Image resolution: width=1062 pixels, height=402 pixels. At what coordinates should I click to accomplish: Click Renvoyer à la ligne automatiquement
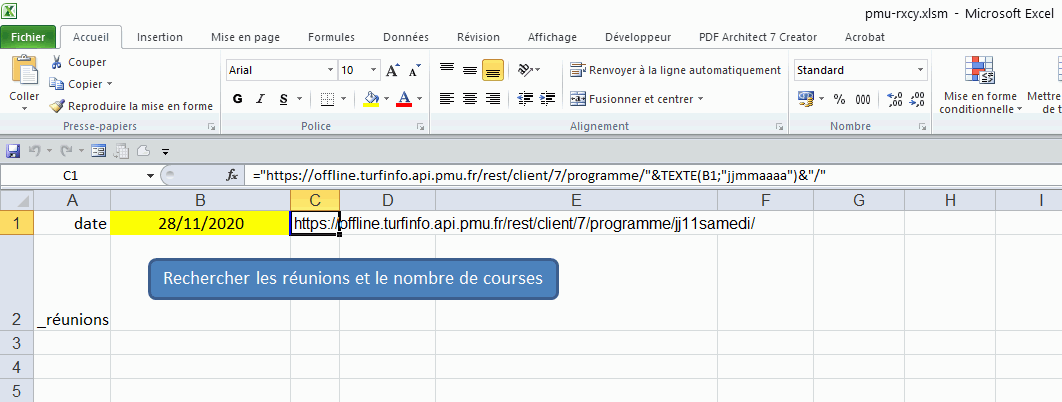(675, 70)
